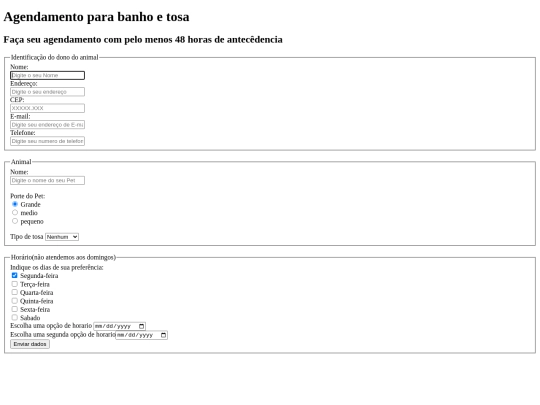Select the Grande pet size radio
Image resolution: width=540 pixels, height=405 pixels.
(x=15, y=204)
